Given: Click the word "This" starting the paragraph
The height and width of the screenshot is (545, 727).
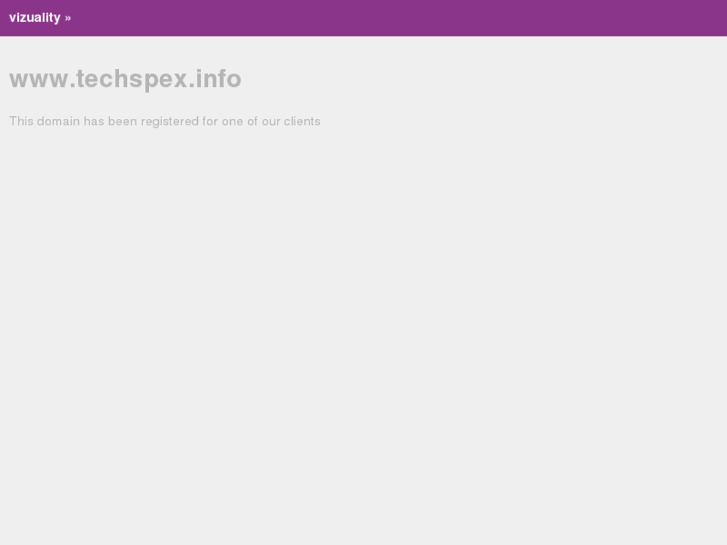Looking at the screenshot, I should pyautogui.click(x=21, y=121).
